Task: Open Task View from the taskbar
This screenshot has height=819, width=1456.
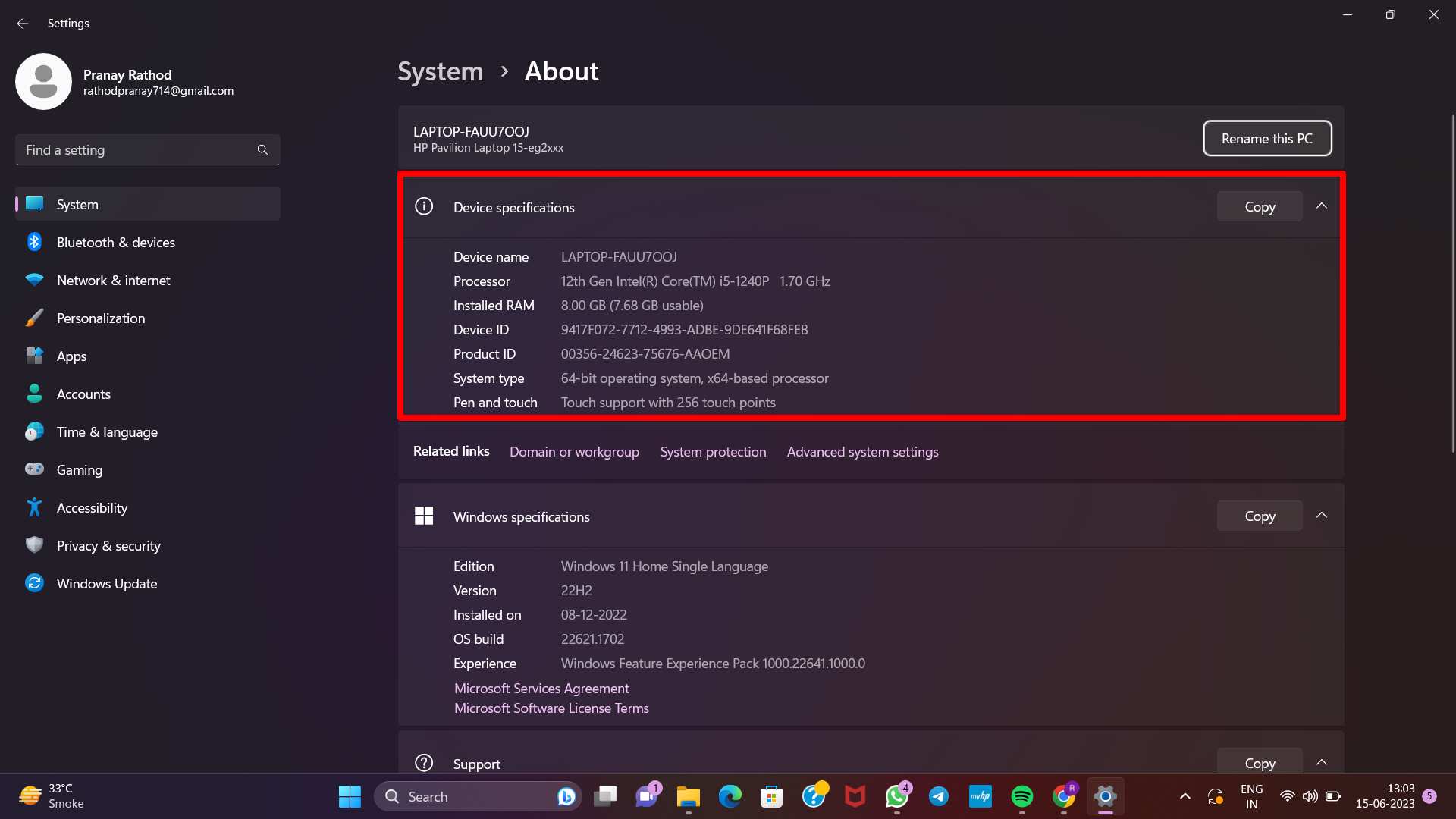Action: point(605,796)
